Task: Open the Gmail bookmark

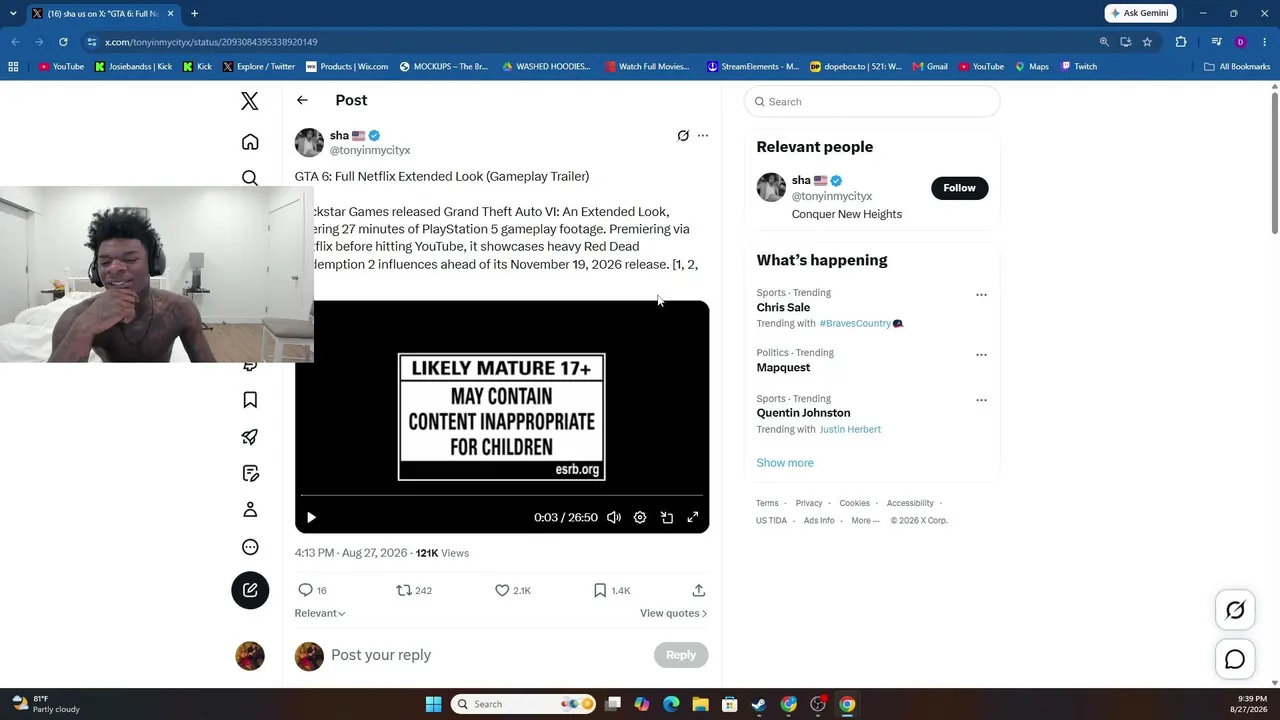Action: (930, 67)
